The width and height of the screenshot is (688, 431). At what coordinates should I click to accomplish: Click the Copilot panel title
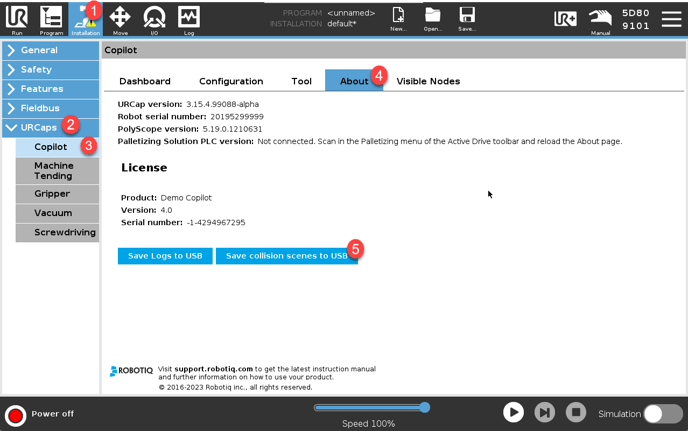pos(121,50)
